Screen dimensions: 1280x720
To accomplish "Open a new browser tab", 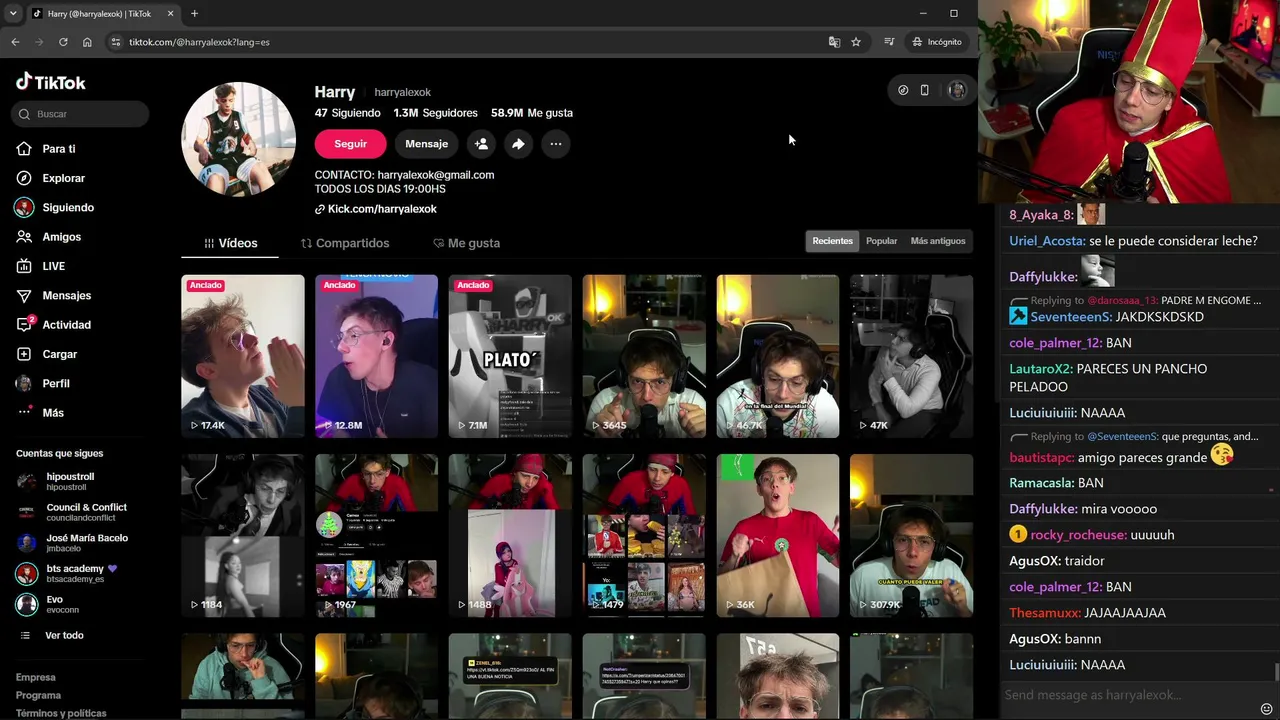I will click(x=194, y=13).
